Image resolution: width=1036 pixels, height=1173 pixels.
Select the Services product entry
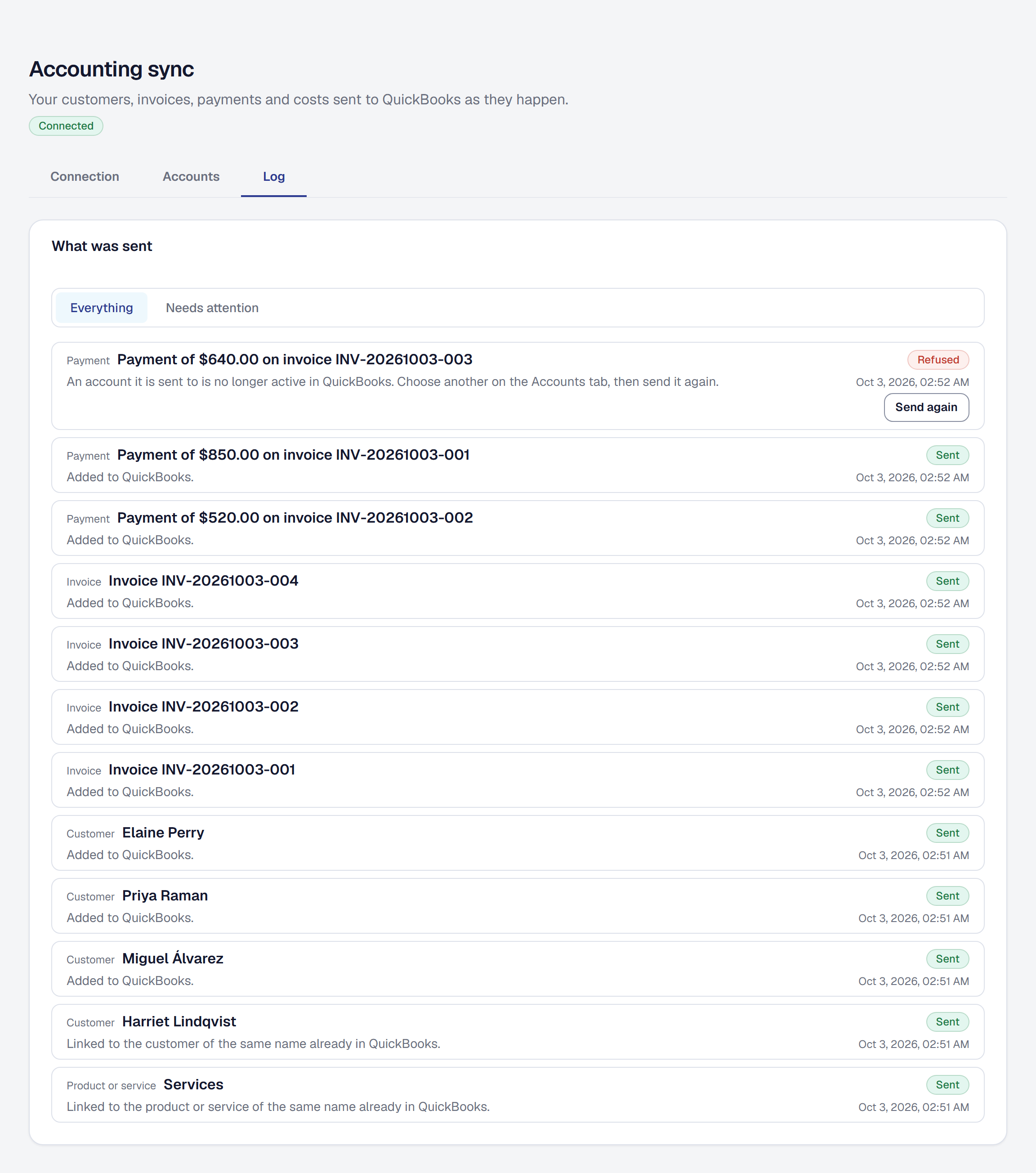pos(518,1095)
